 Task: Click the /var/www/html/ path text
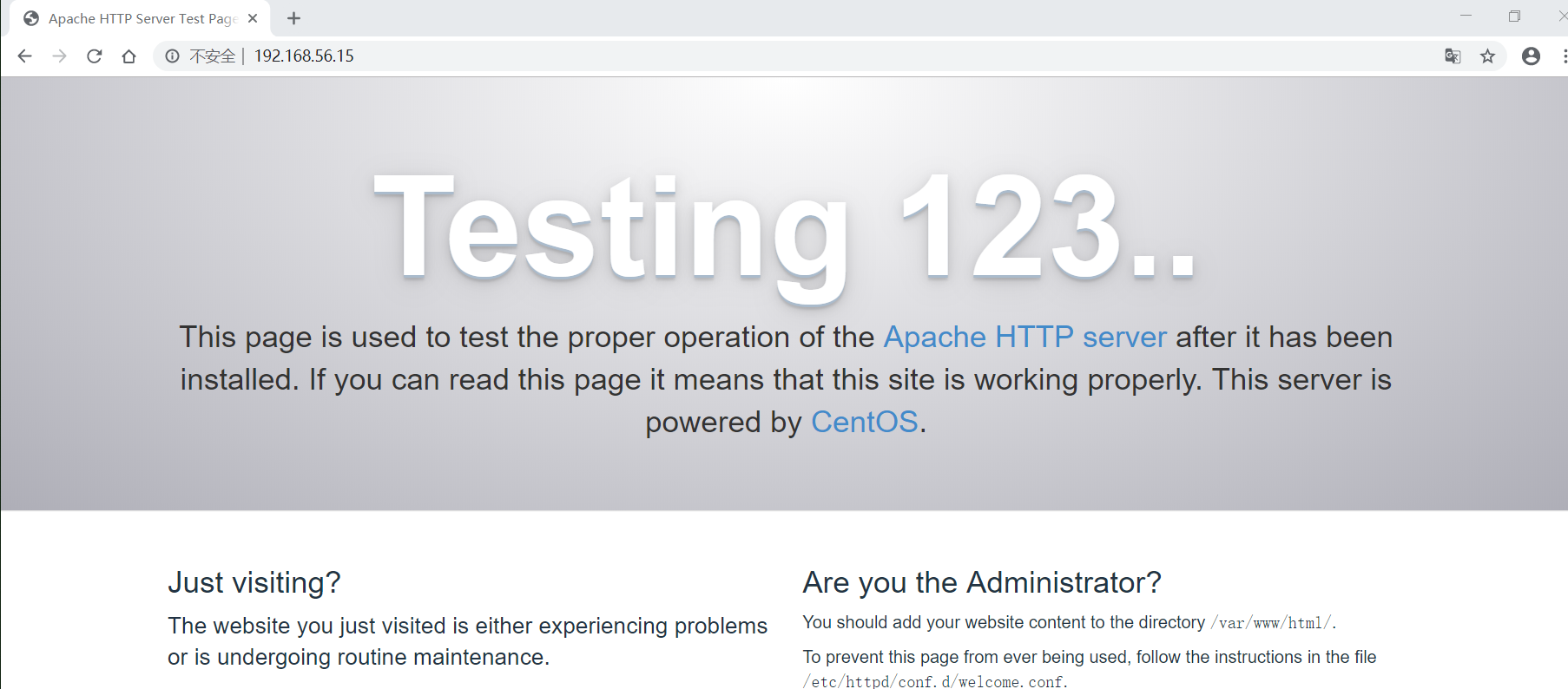1273,623
